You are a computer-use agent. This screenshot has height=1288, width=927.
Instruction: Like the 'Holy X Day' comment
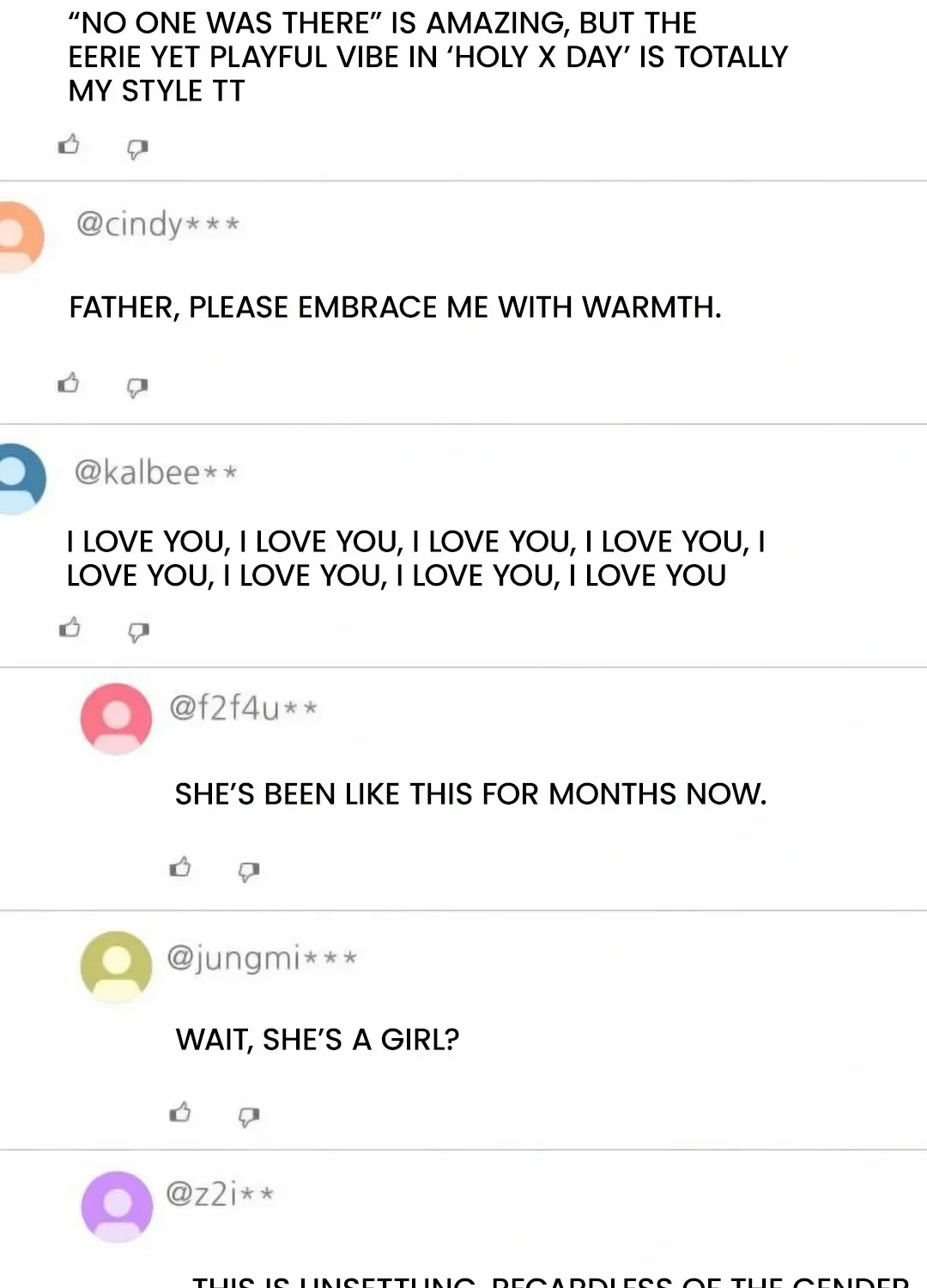coord(69,144)
